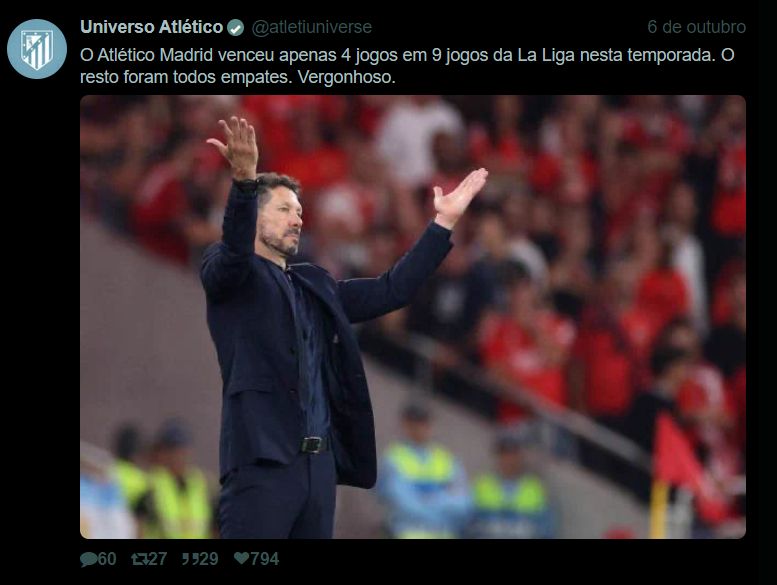Like the tweet with the heart icon
Viewport: 777px width, 585px height.
pyautogui.click(x=241, y=558)
